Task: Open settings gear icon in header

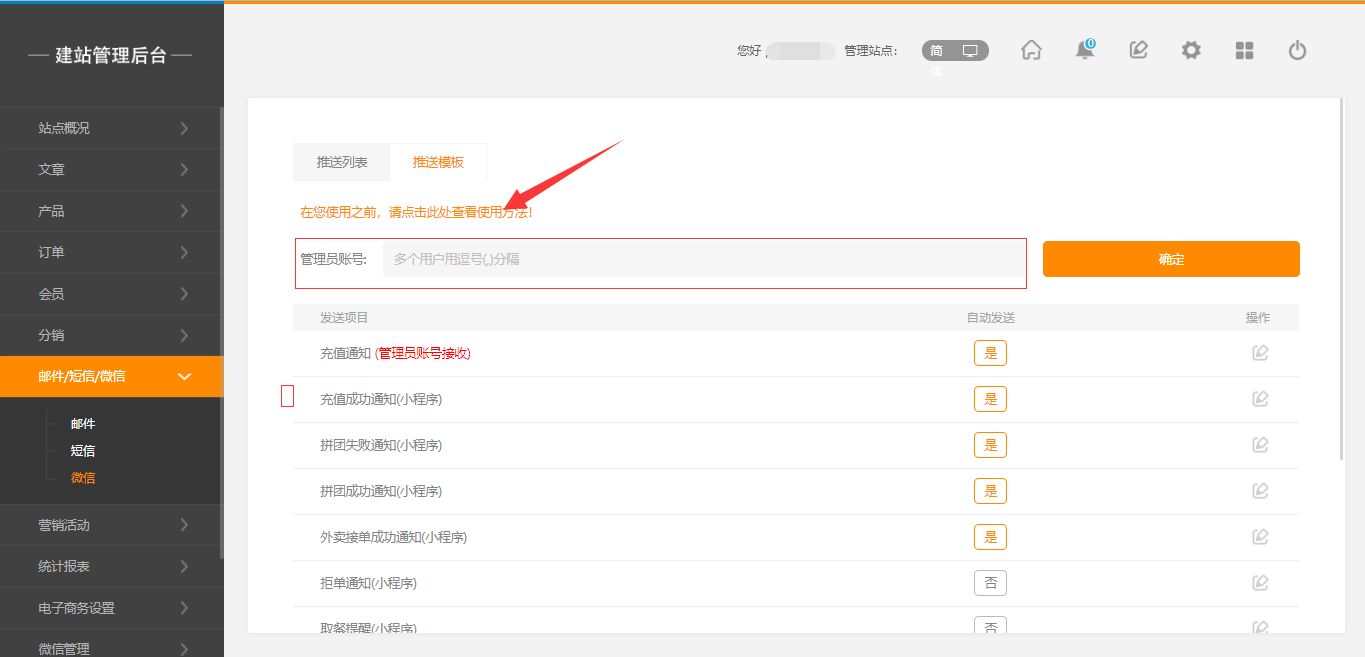Action: coord(1191,50)
